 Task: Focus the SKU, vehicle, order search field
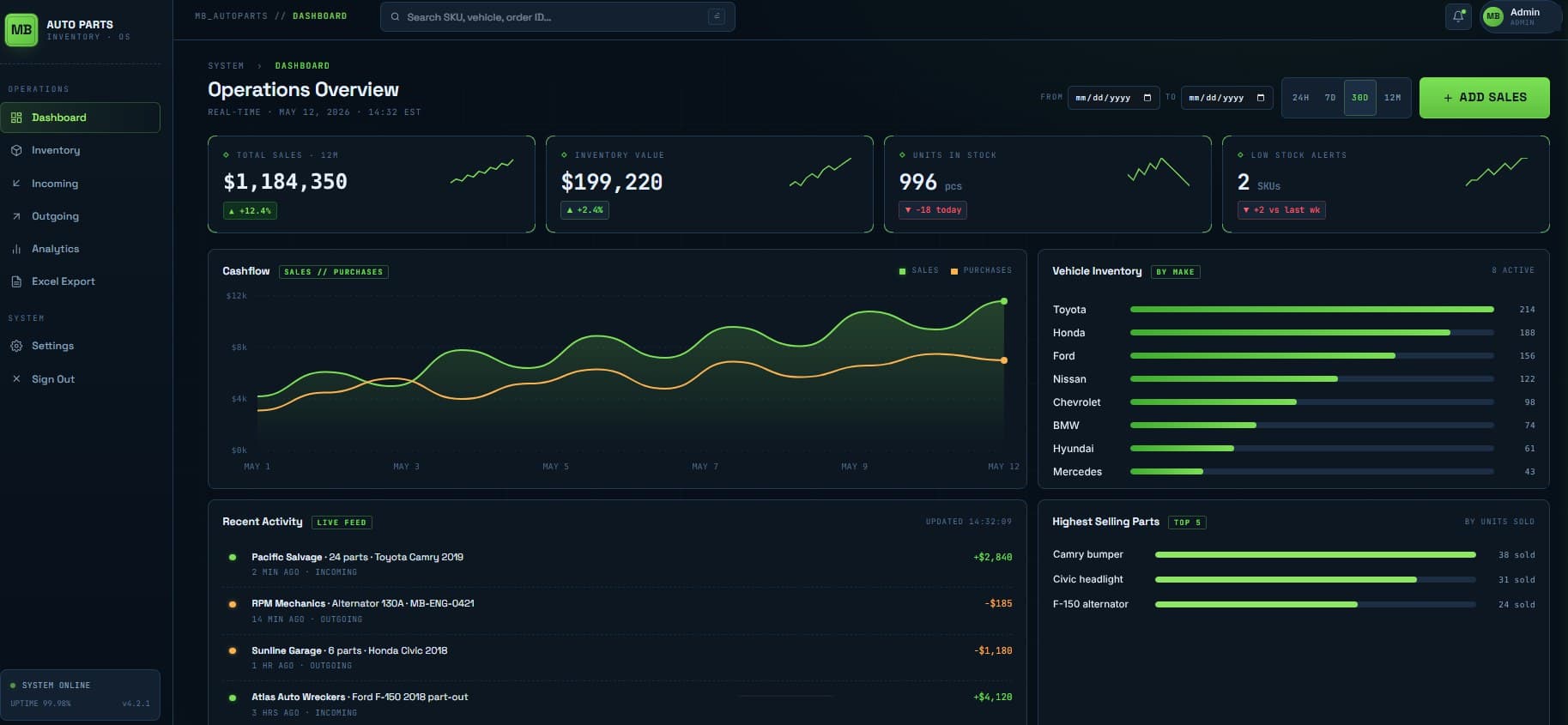(557, 17)
